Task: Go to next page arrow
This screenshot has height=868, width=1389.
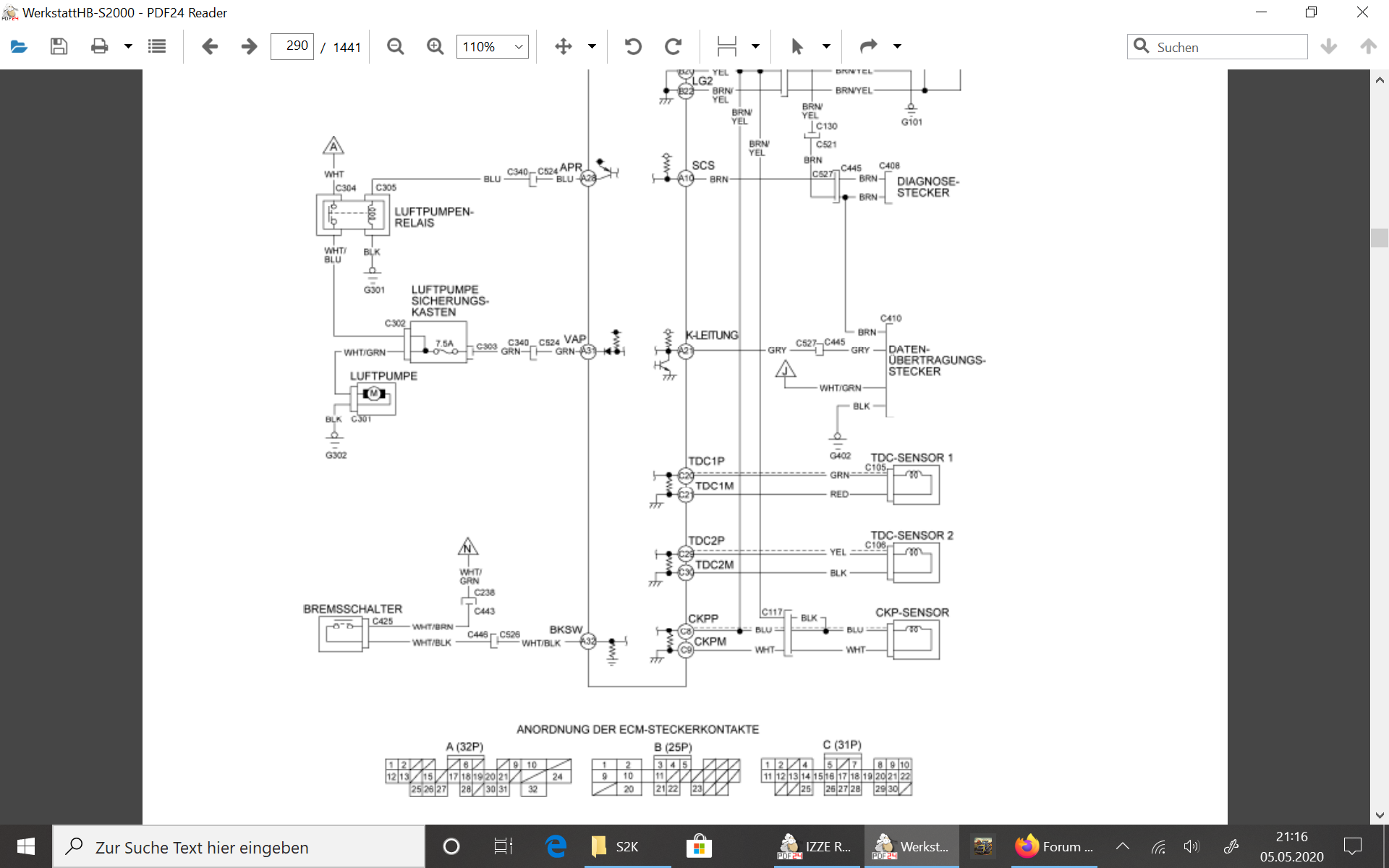Action: point(249,47)
